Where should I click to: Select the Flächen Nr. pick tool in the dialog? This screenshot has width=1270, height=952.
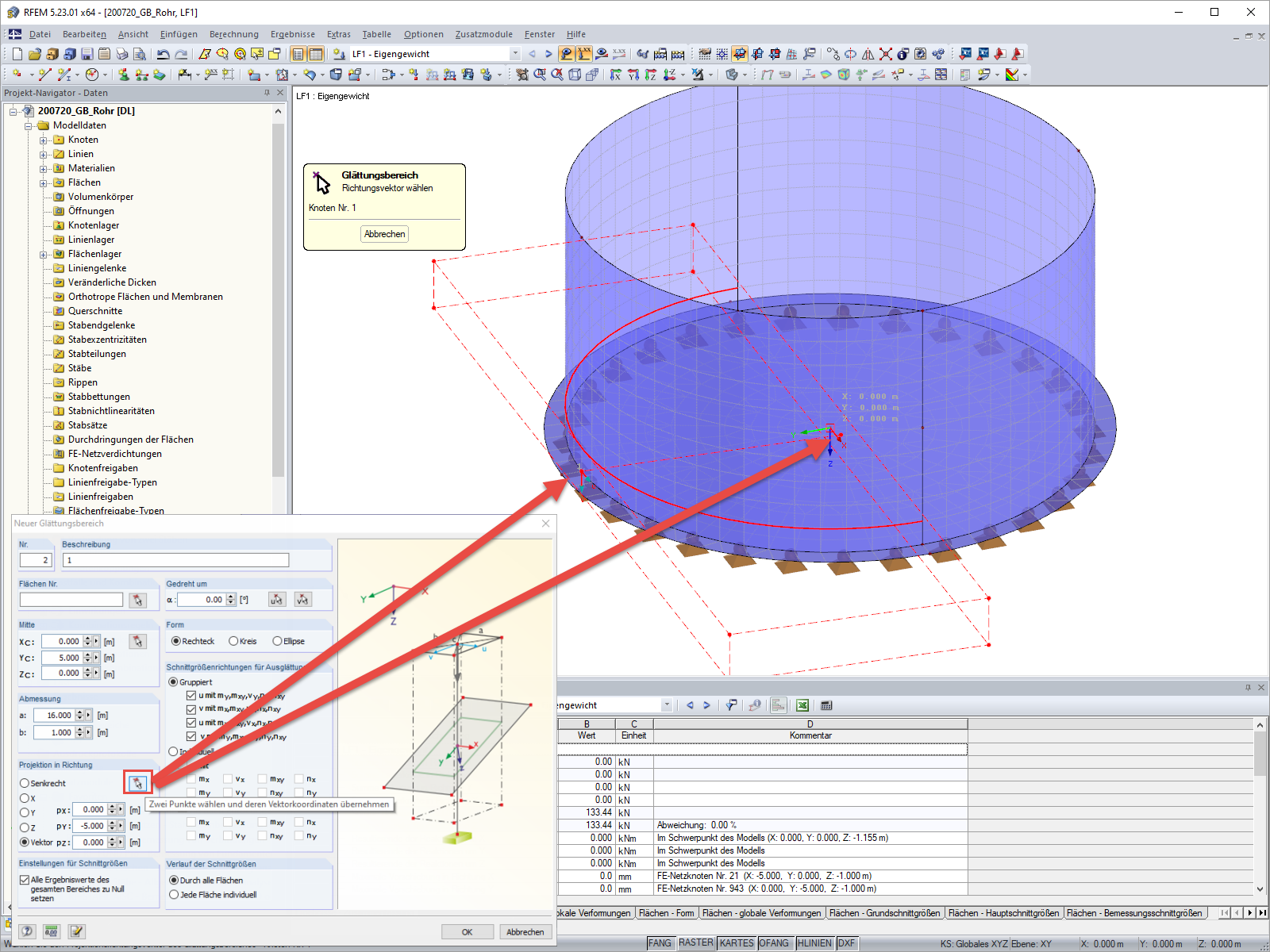(x=138, y=601)
